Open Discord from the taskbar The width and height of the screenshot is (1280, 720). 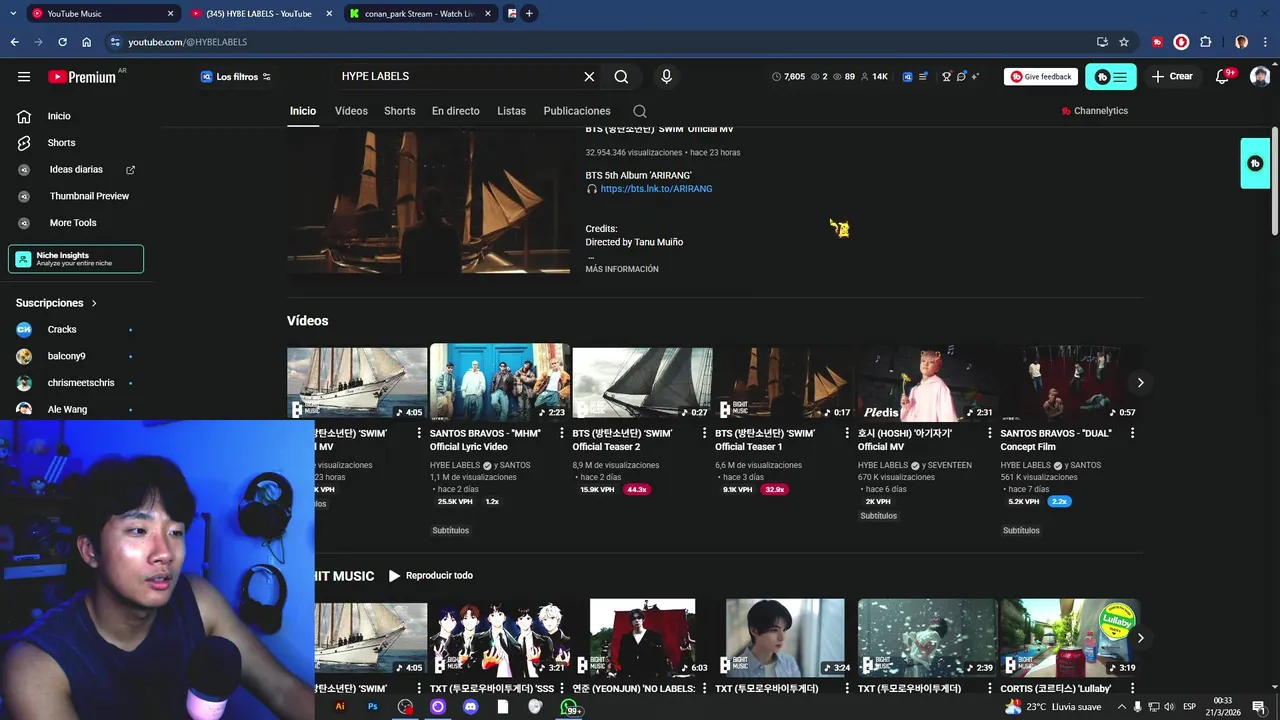tap(470, 706)
